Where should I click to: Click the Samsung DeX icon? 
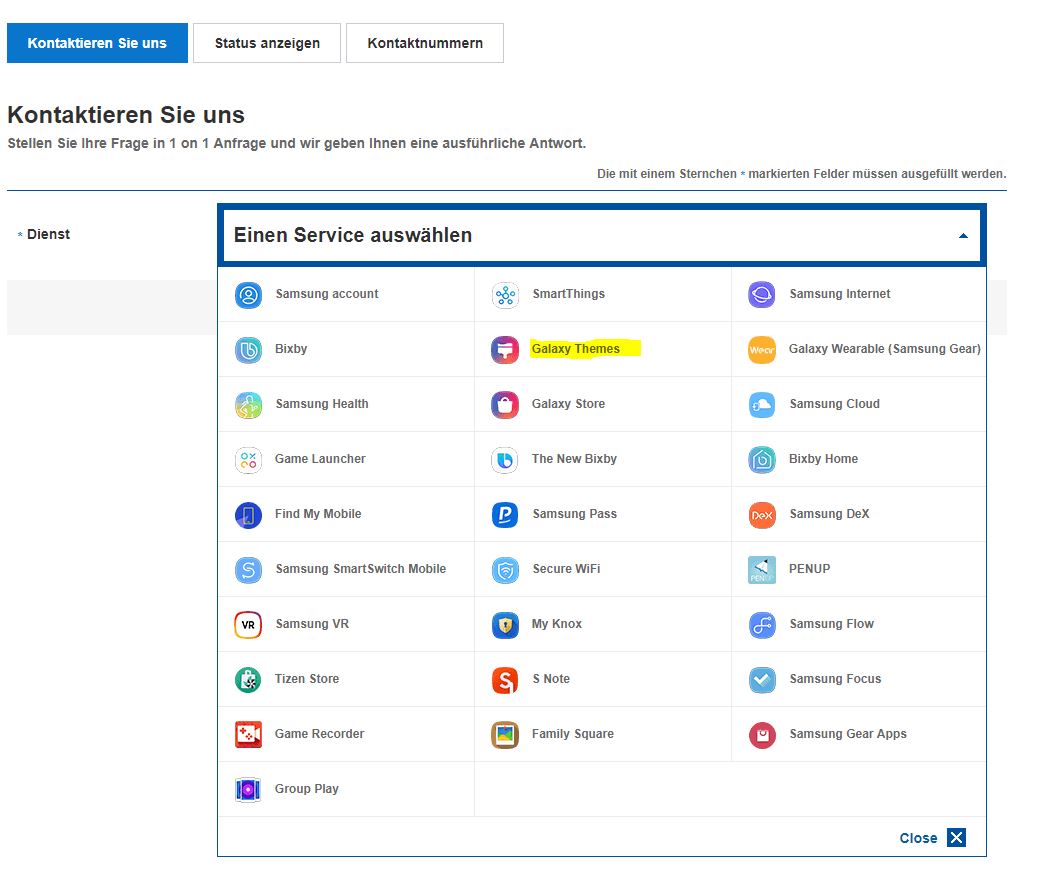tap(762, 515)
